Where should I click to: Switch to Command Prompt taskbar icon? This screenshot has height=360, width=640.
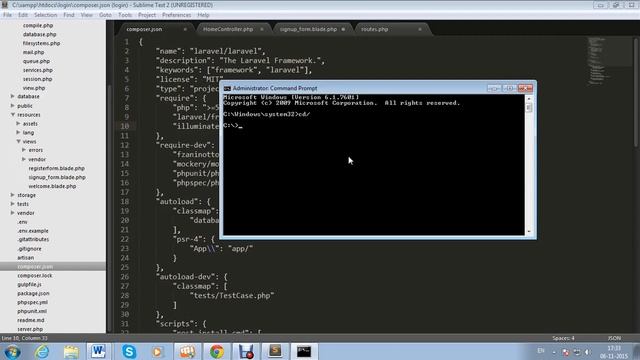pos(304,351)
